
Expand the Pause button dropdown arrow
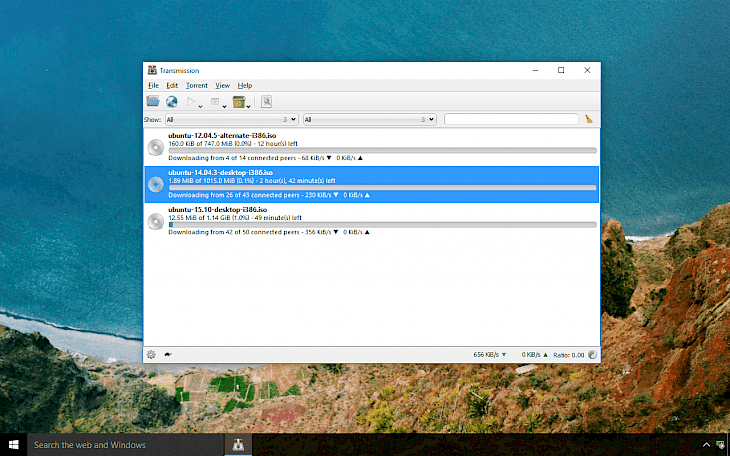pyautogui.click(x=224, y=107)
